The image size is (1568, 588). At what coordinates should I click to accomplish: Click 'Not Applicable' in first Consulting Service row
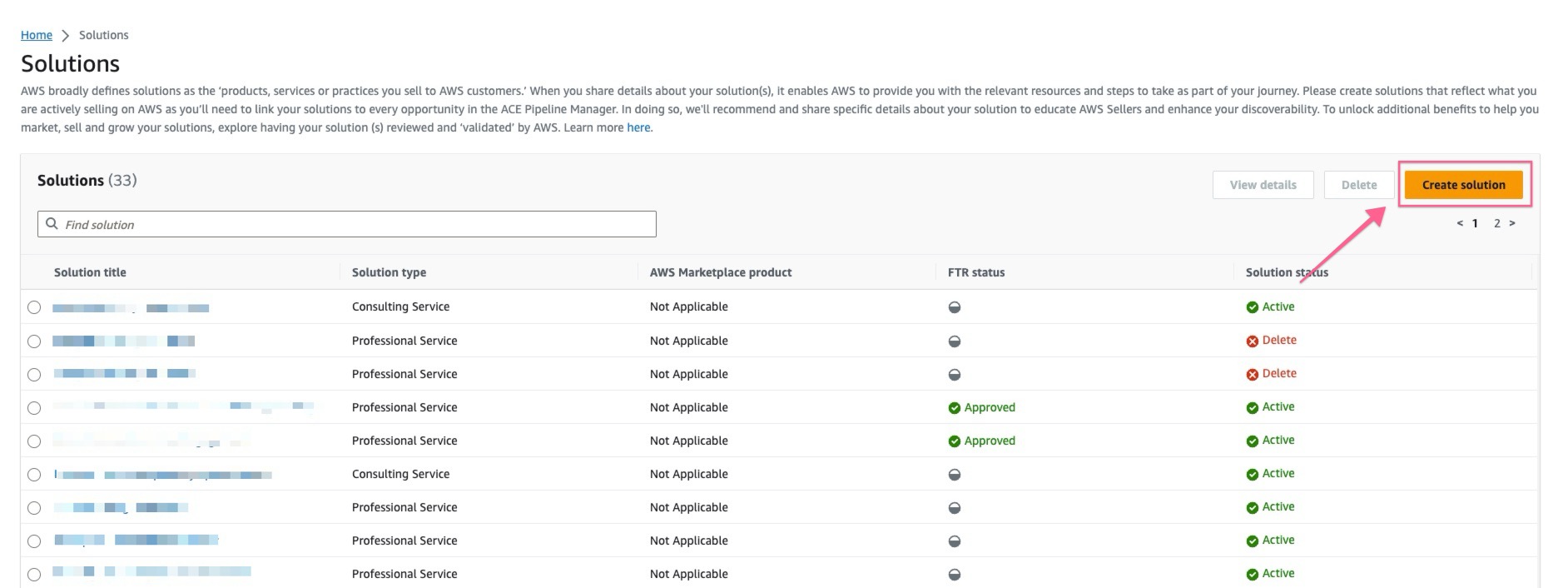coord(688,306)
